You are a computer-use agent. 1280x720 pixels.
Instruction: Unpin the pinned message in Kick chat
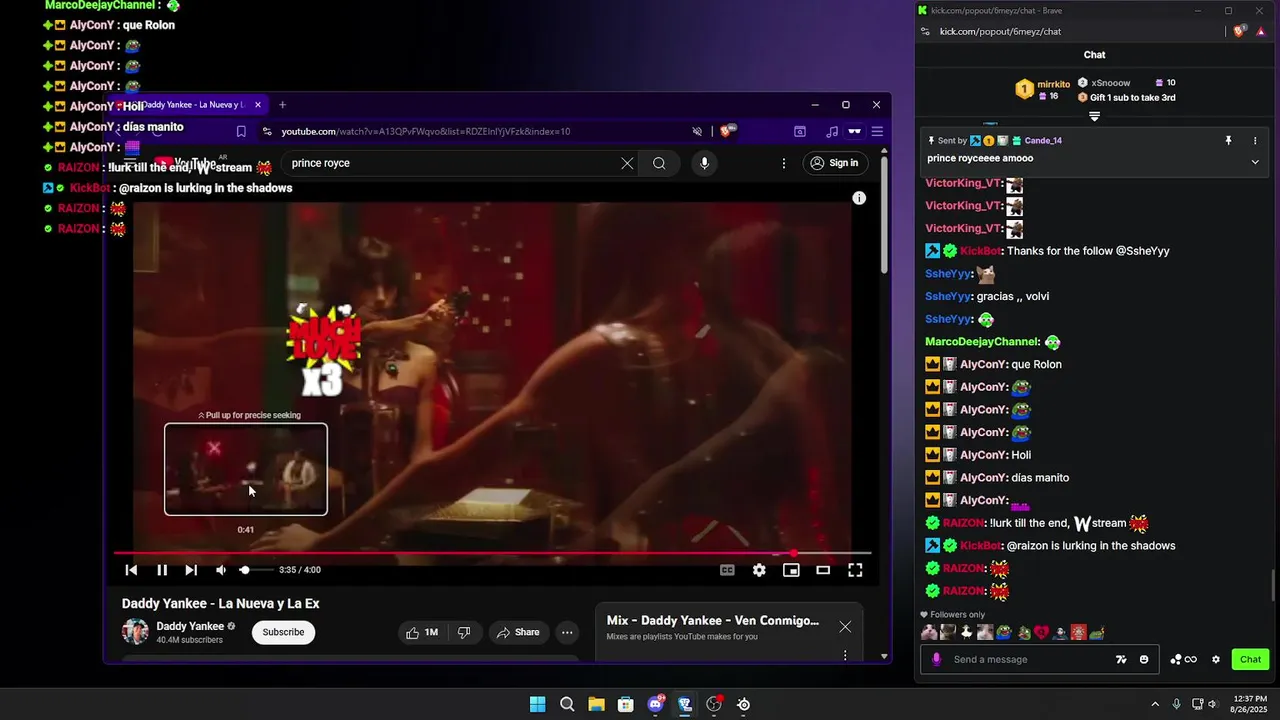1229,141
